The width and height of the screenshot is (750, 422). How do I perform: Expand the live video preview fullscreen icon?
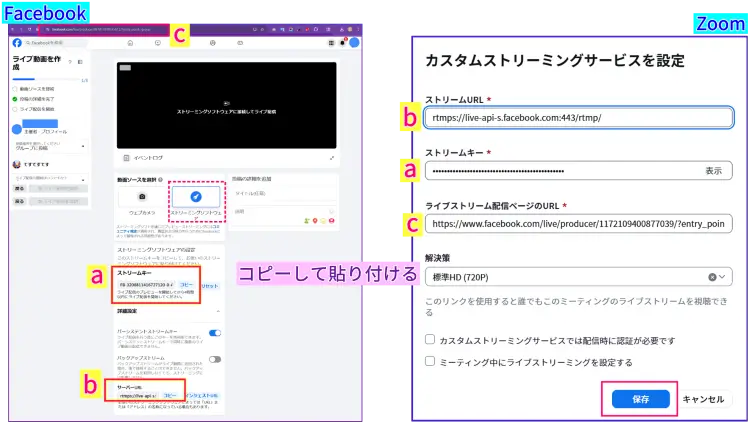(x=332, y=158)
